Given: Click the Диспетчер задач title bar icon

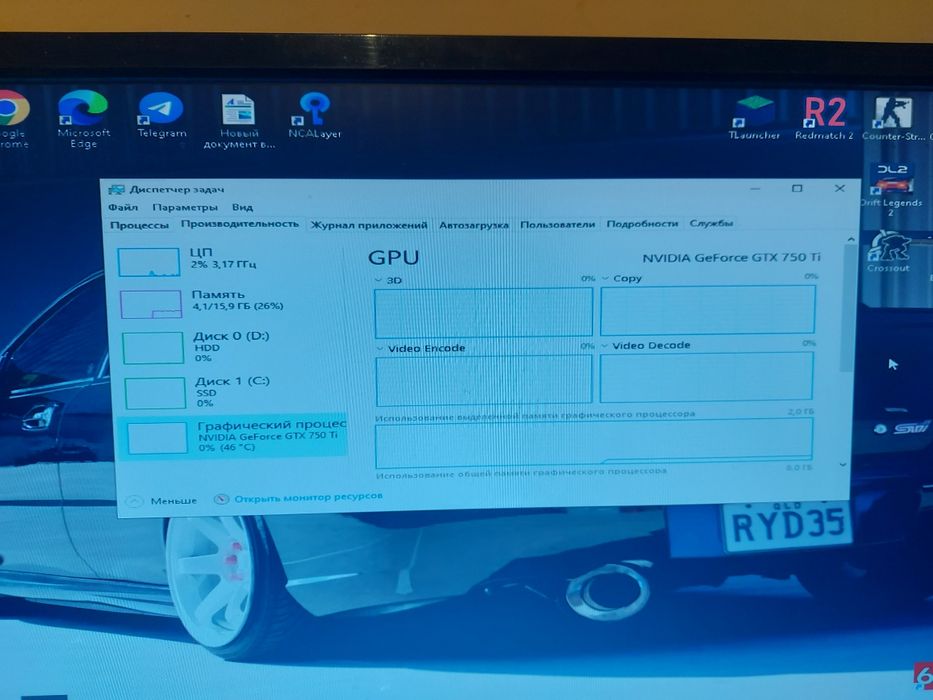Looking at the screenshot, I should (116, 190).
